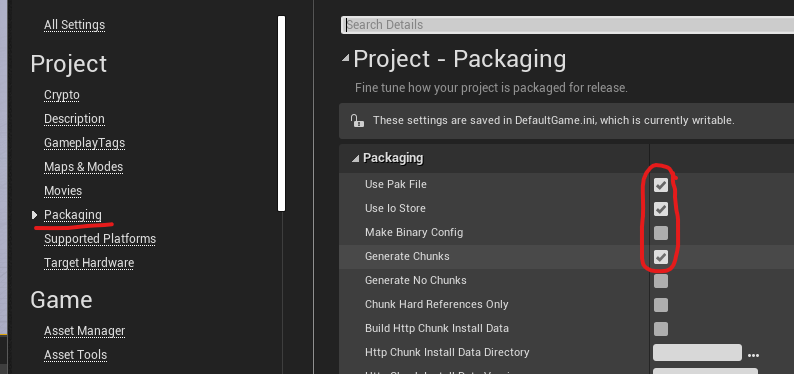The image size is (794, 374).
Task: Click the Project category heading
Action: coord(68,64)
